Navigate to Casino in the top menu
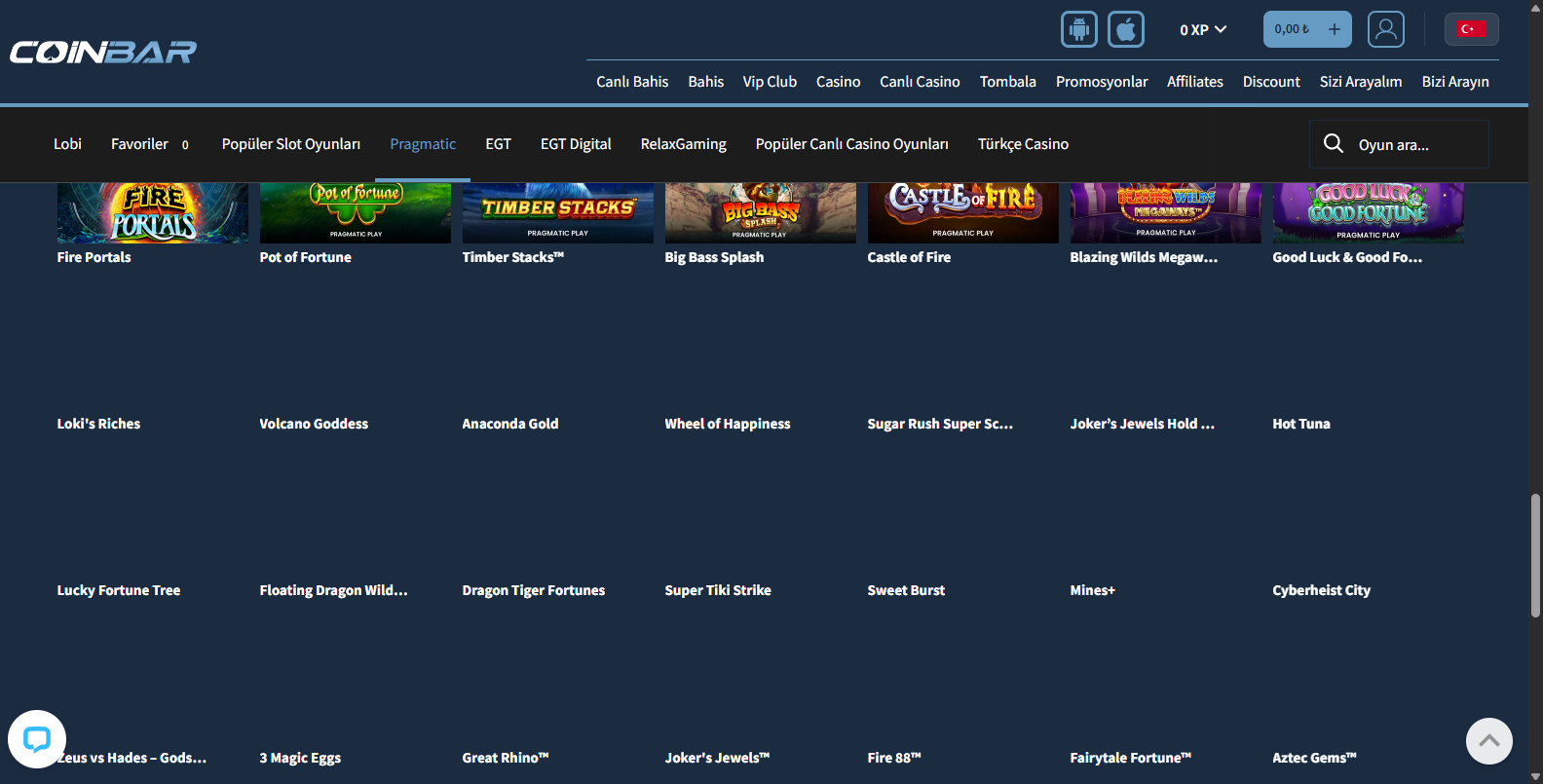Image resolution: width=1543 pixels, height=784 pixels. point(839,82)
